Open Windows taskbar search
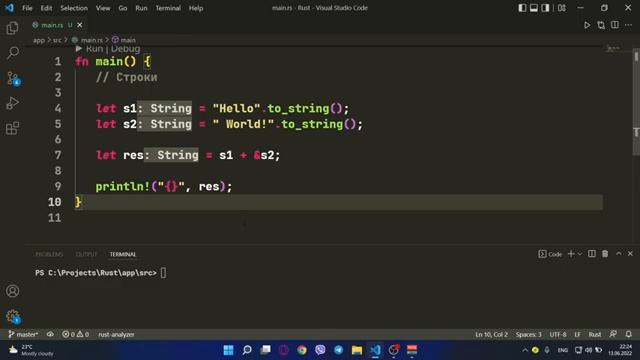Screen dimensions: 640x360 247,350
